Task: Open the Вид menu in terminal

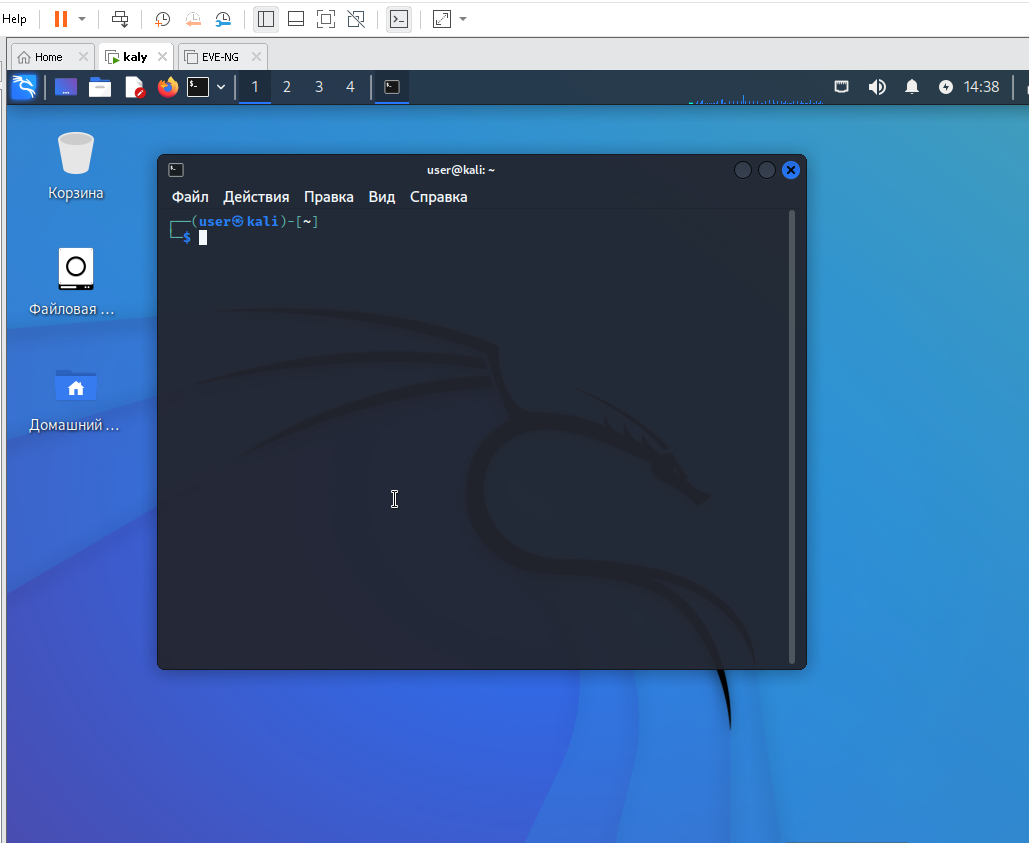Action: click(382, 197)
